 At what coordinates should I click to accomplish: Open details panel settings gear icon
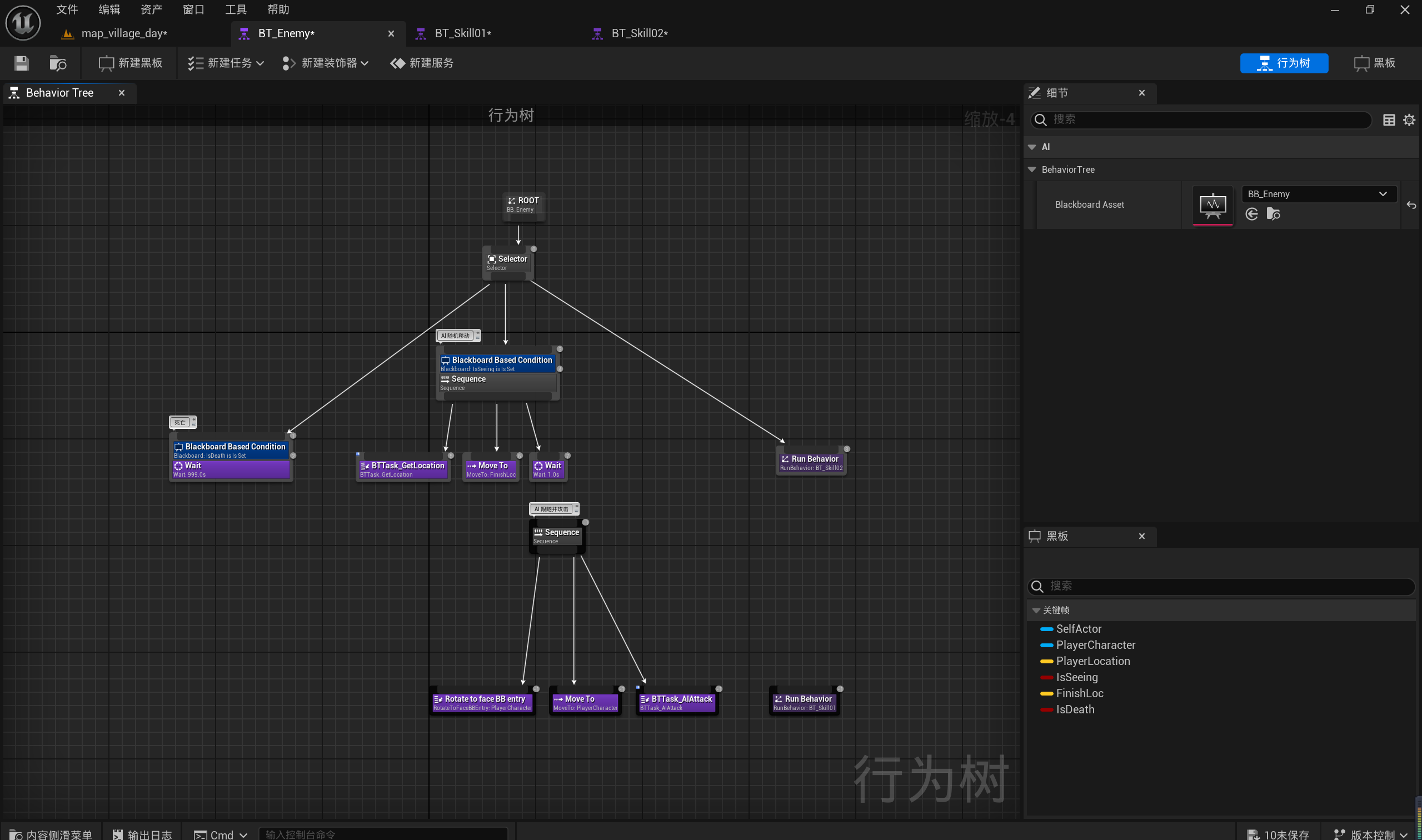point(1409,119)
